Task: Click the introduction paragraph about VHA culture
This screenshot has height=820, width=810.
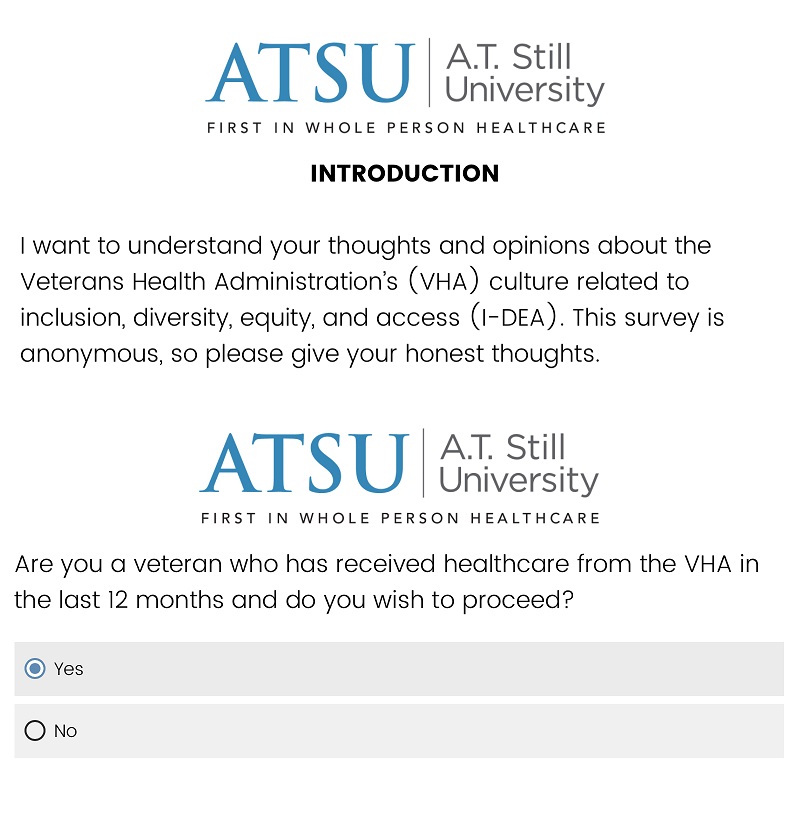Action: (372, 300)
